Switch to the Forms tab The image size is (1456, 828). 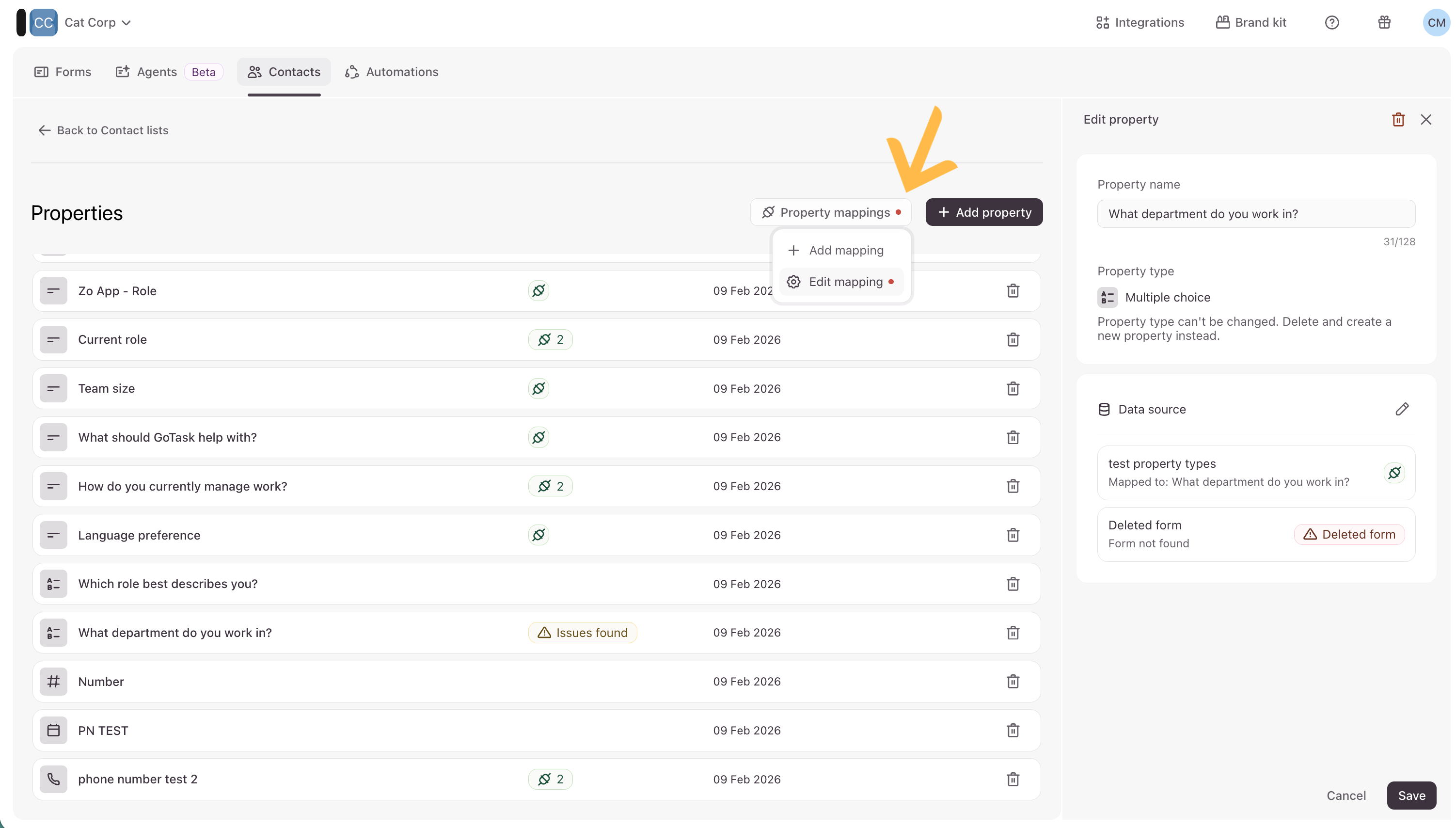coord(63,72)
